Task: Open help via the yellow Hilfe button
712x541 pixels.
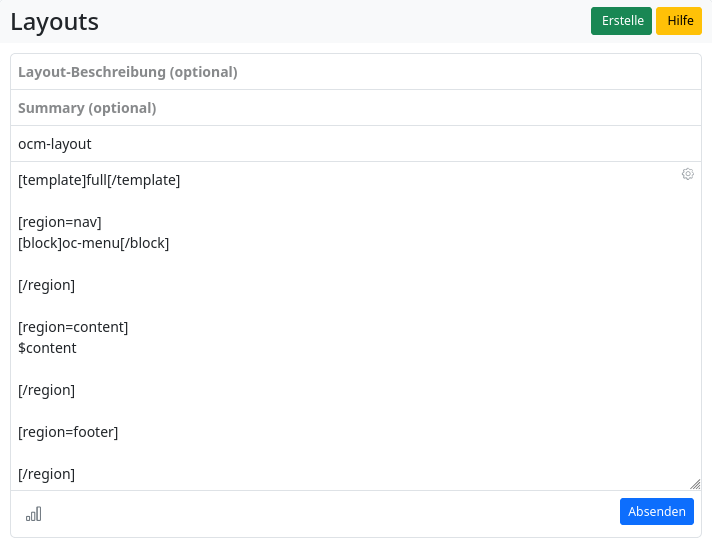Action: point(679,21)
